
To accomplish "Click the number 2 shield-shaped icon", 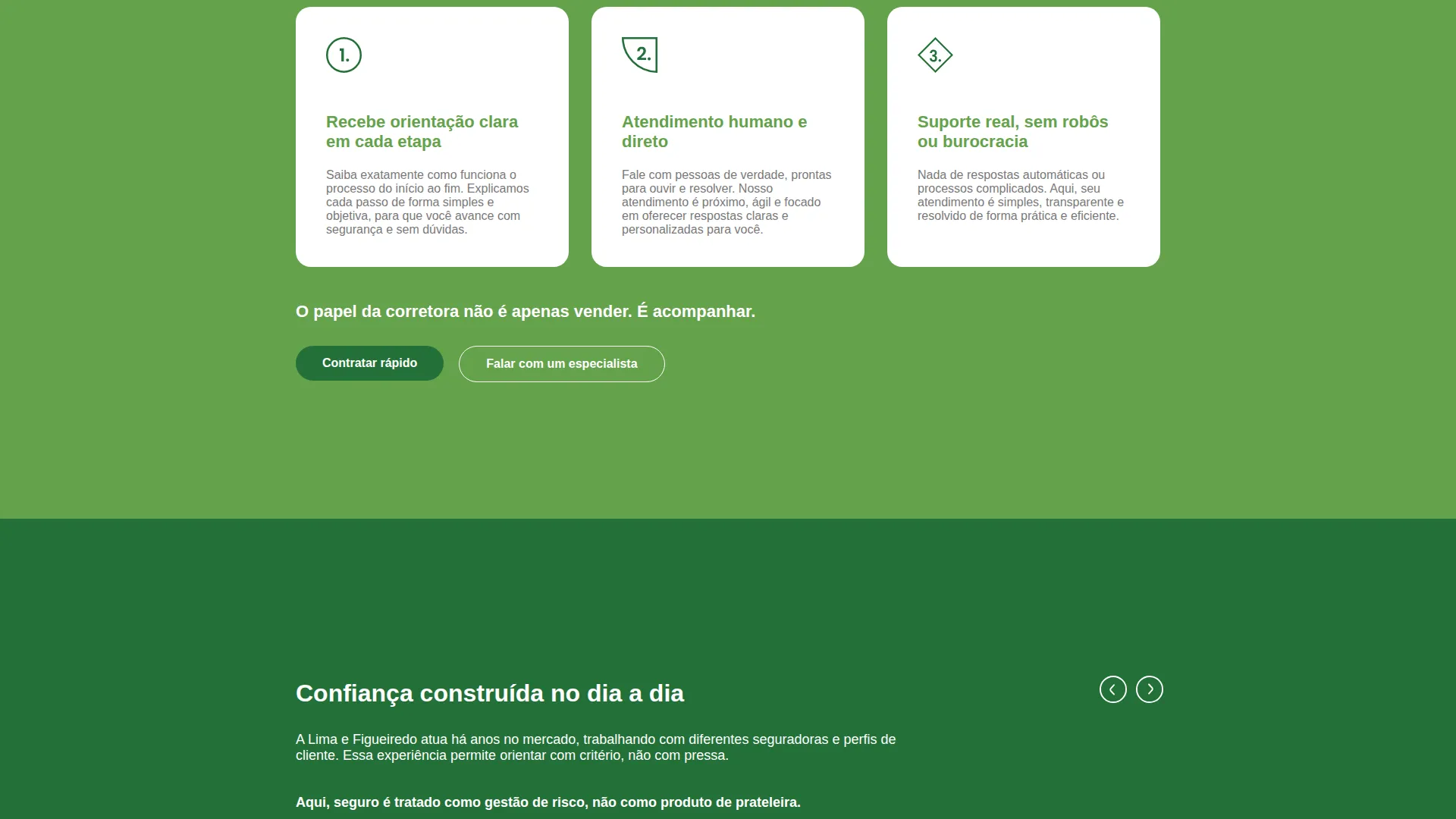I will [x=639, y=55].
